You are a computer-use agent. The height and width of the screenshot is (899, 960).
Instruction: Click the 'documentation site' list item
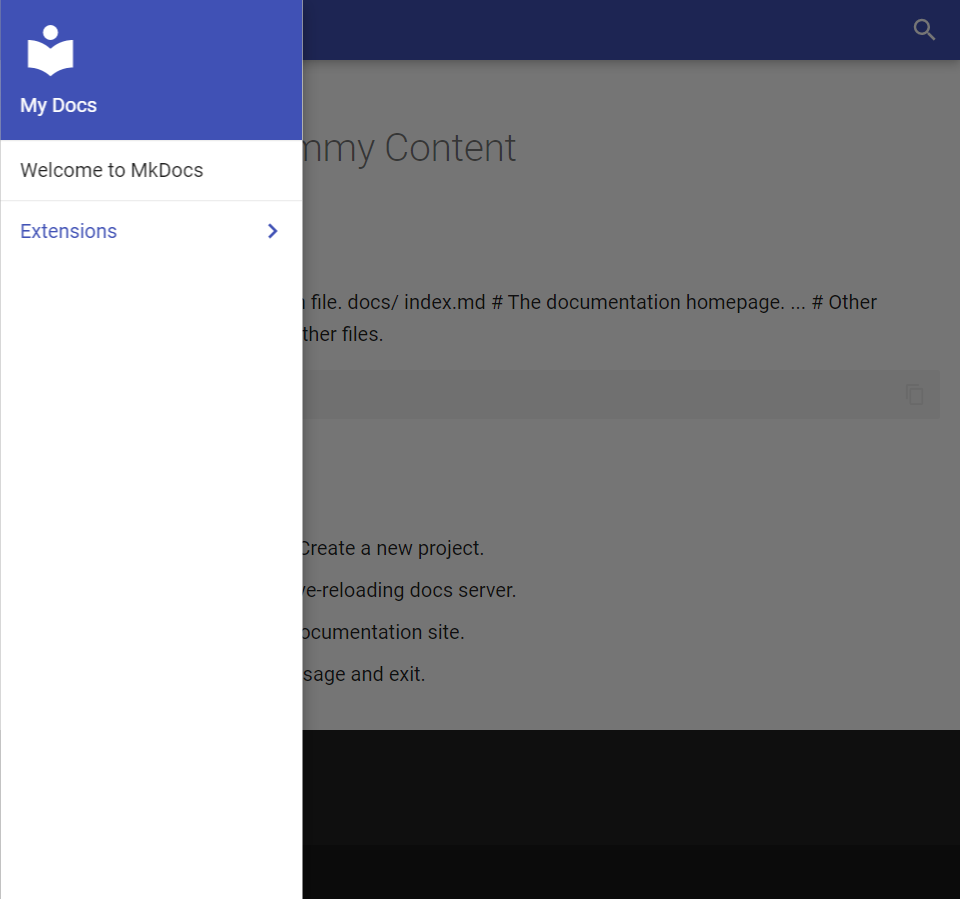pos(384,632)
